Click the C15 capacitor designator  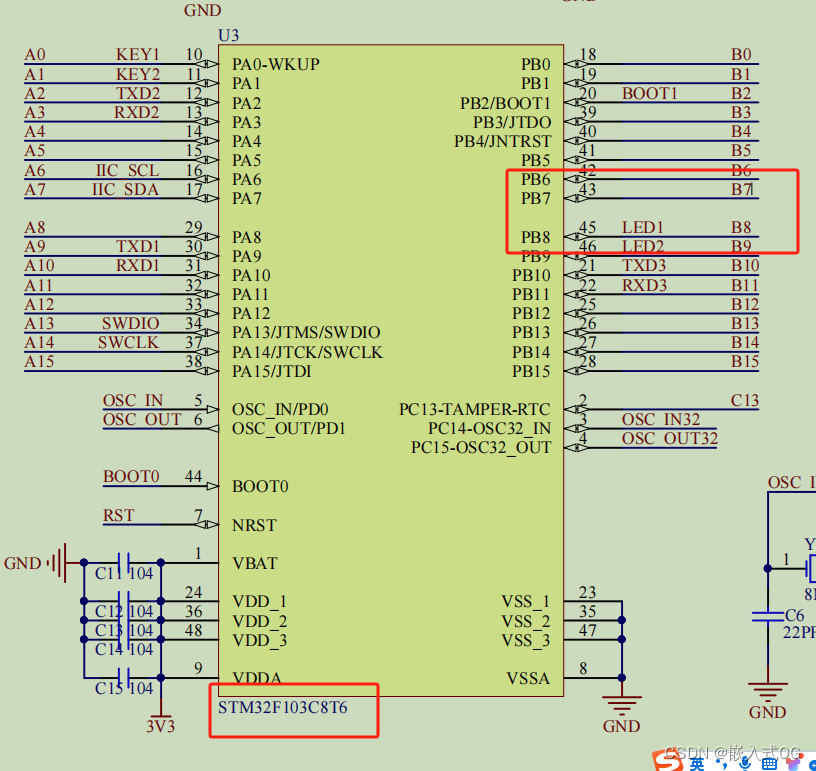108,689
